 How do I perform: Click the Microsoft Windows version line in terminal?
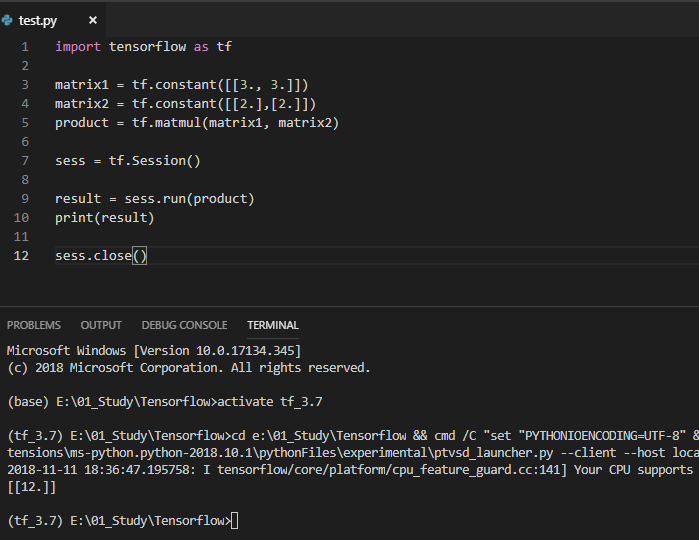(154, 351)
